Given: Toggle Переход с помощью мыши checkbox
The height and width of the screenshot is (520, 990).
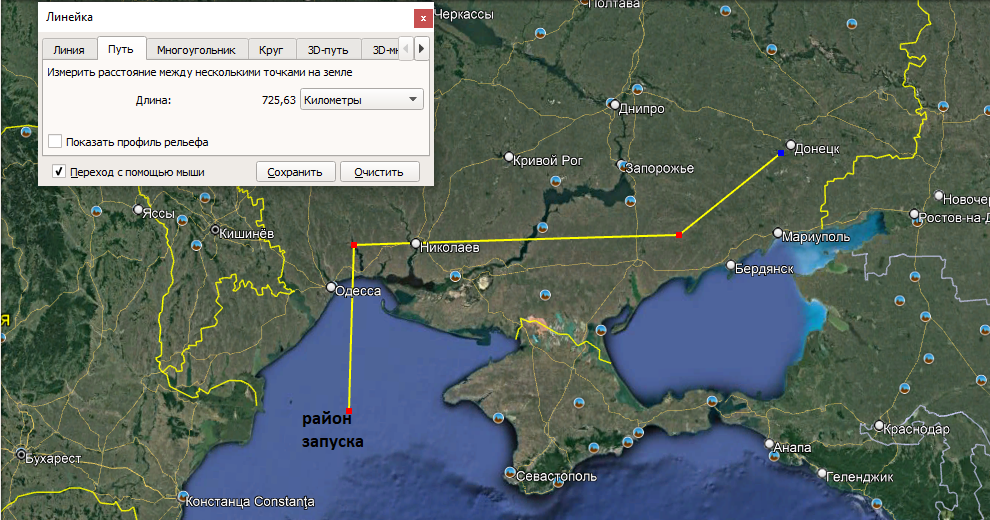Looking at the screenshot, I should pos(59,172).
